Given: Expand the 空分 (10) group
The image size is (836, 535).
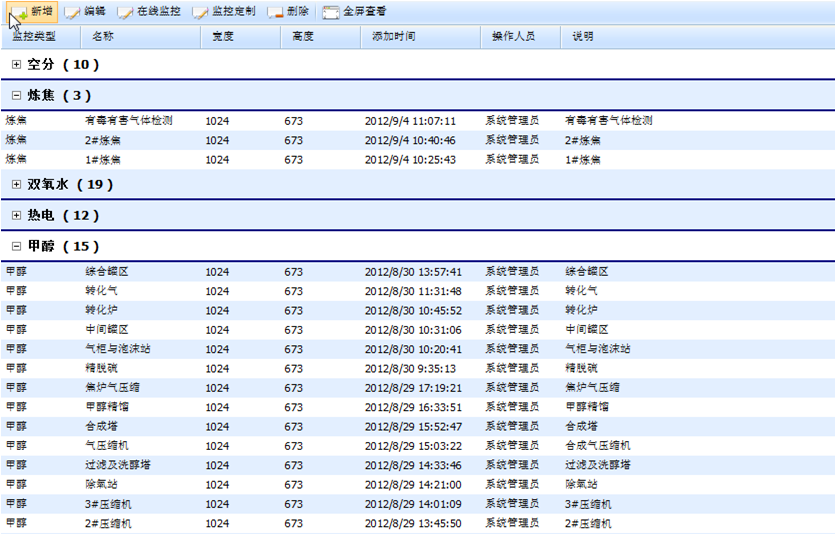Looking at the screenshot, I should click(16, 65).
